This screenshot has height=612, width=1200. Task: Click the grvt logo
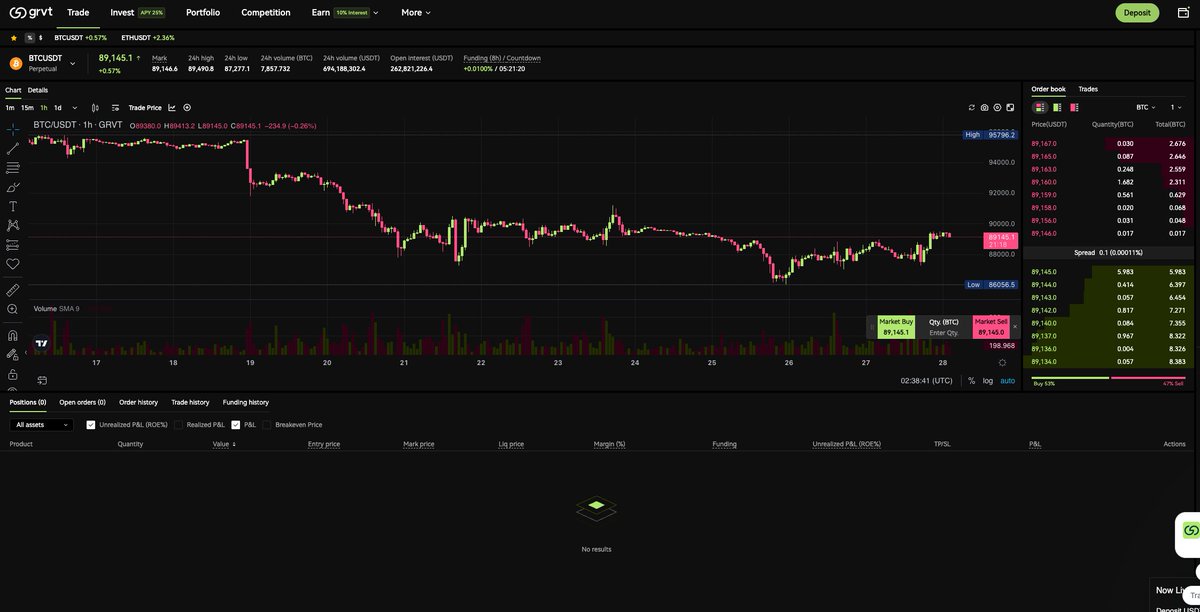(x=30, y=12)
